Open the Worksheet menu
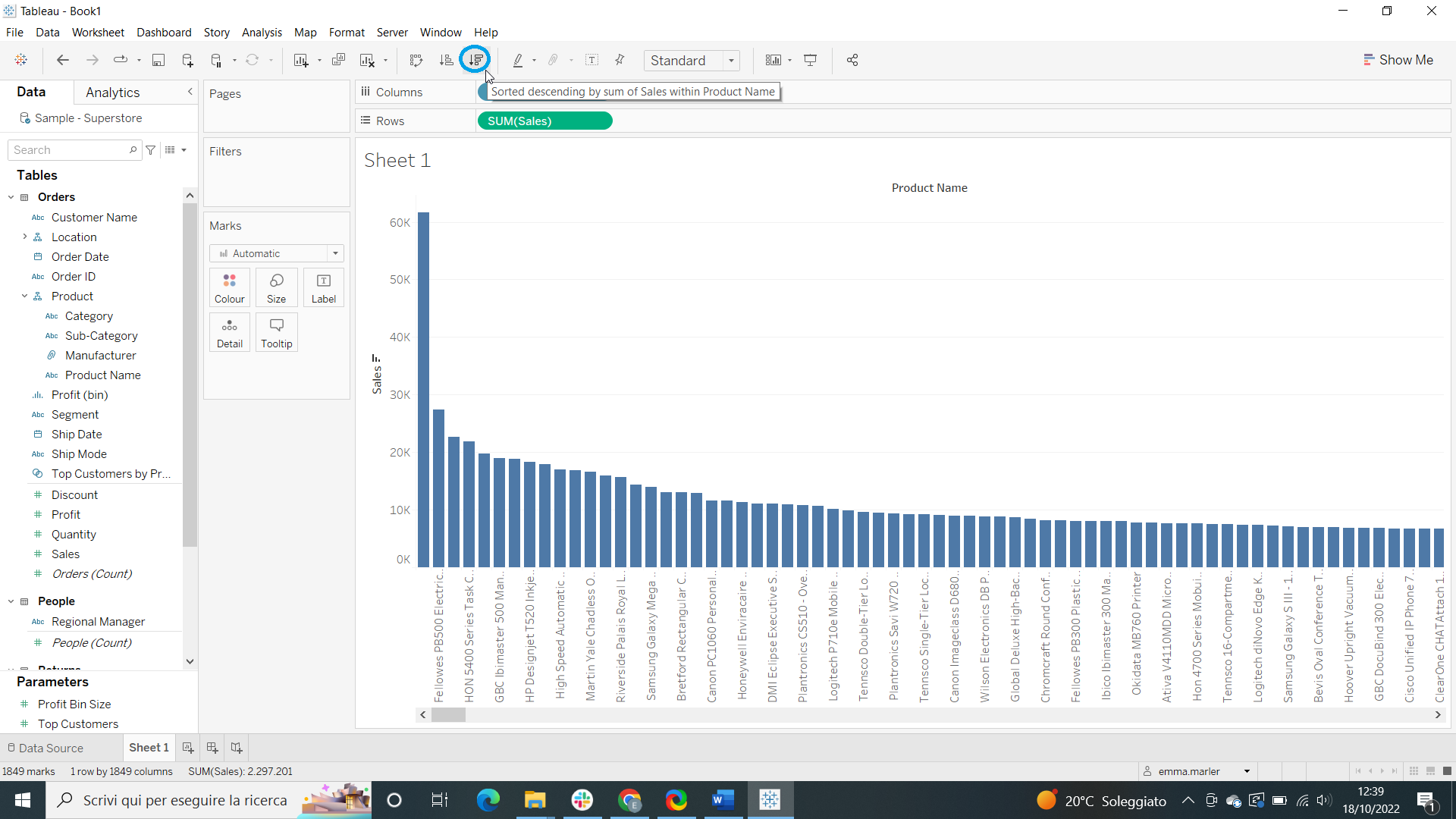 (x=98, y=33)
